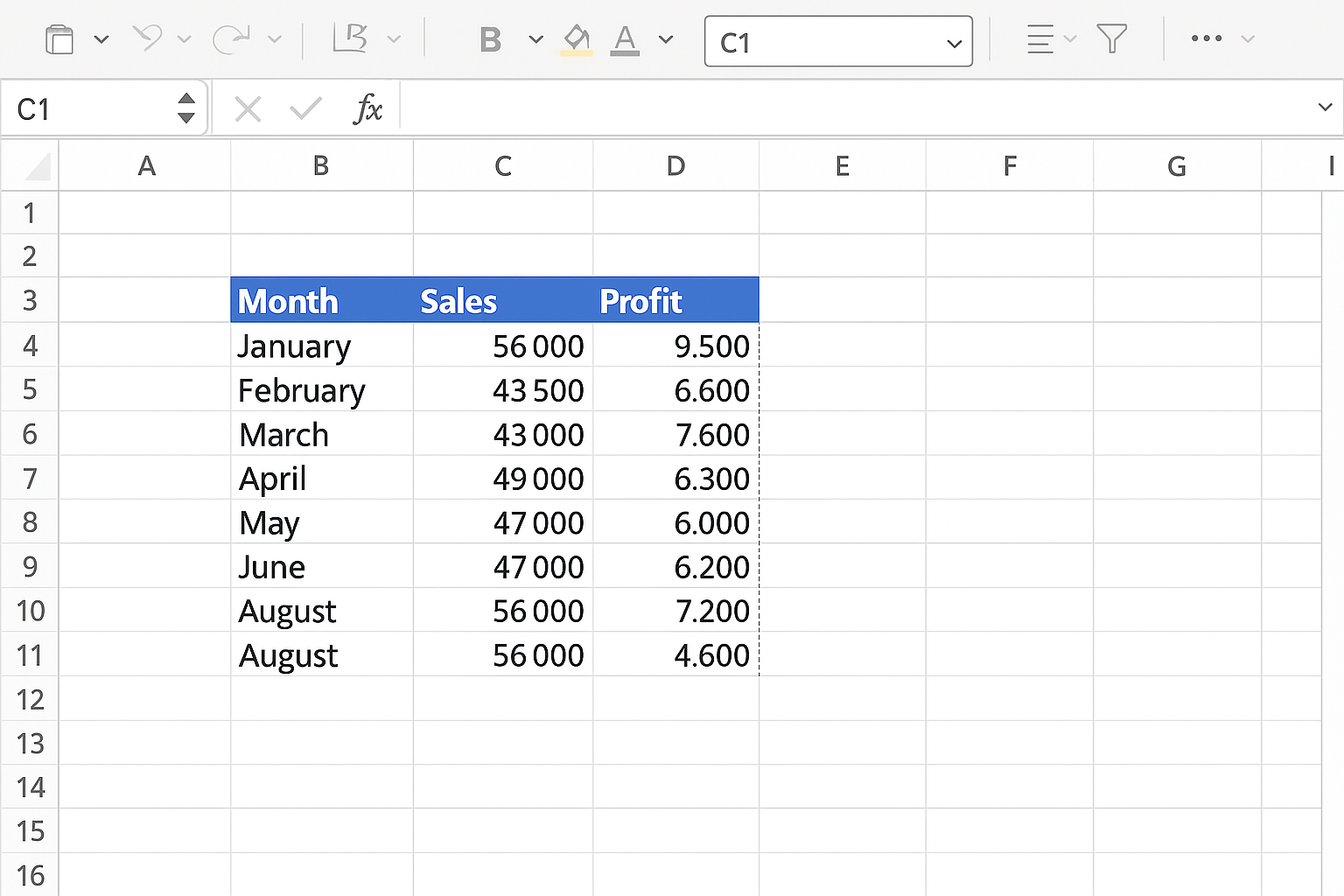Expand the alignment options arrow
The image size is (1344, 896).
point(1069,39)
